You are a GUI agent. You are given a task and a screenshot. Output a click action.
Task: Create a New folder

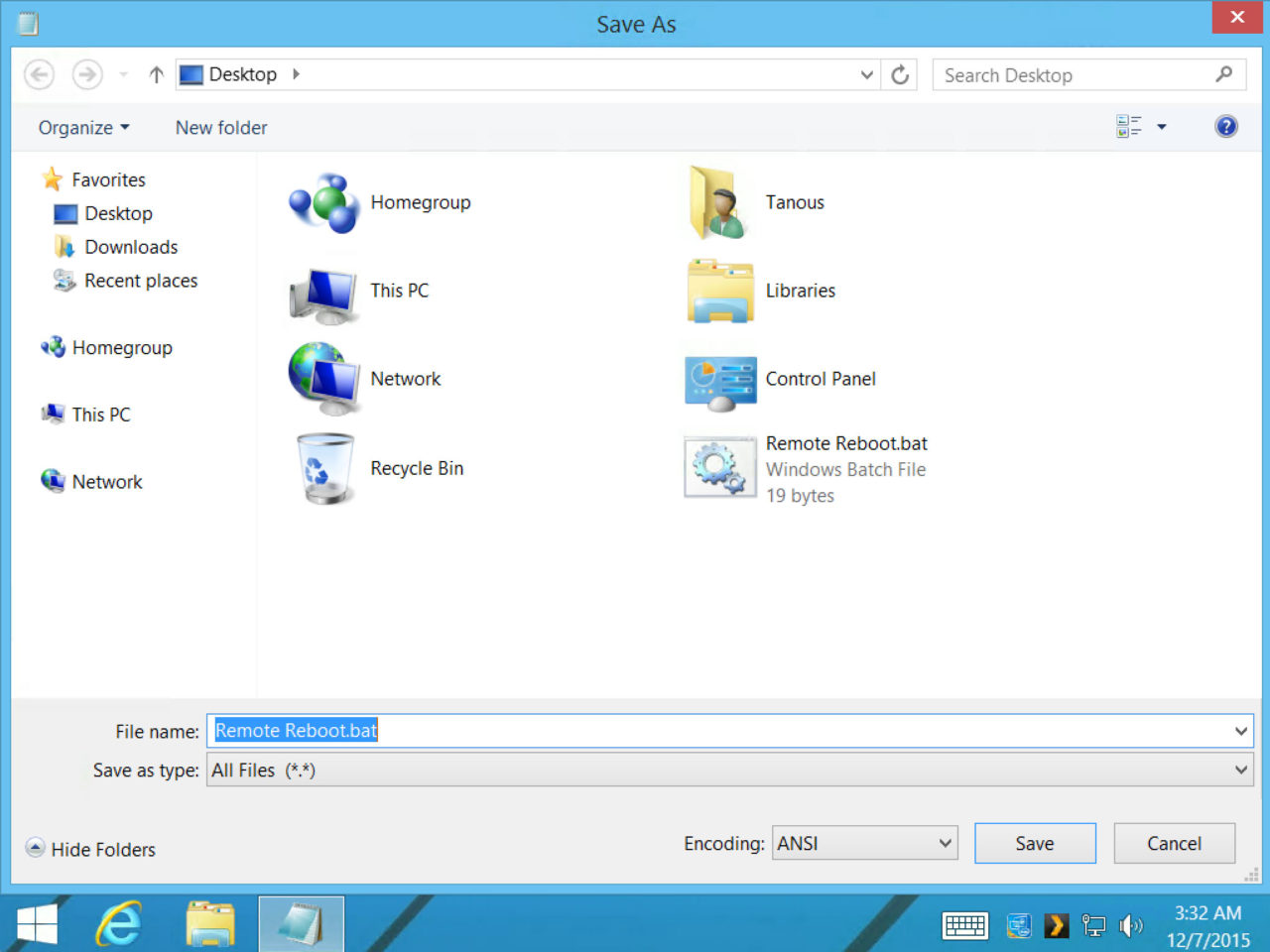(x=220, y=127)
